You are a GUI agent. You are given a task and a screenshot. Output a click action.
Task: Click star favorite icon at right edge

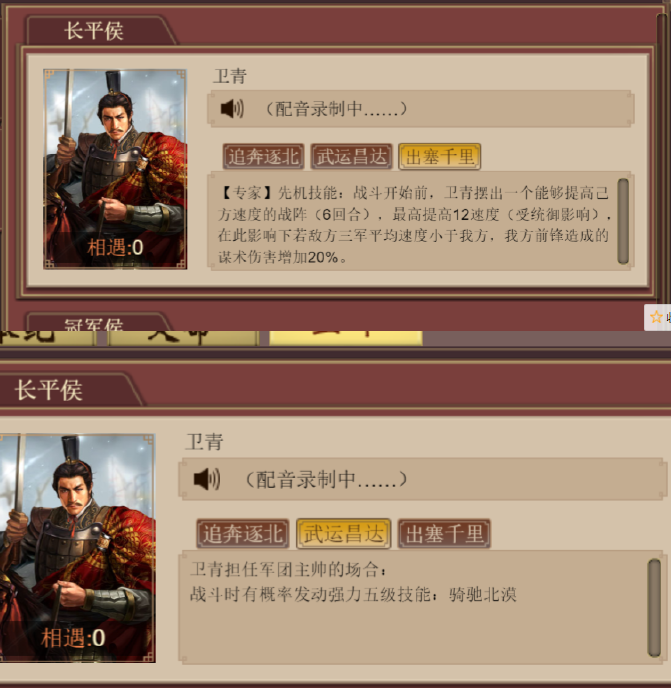point(656,317)
